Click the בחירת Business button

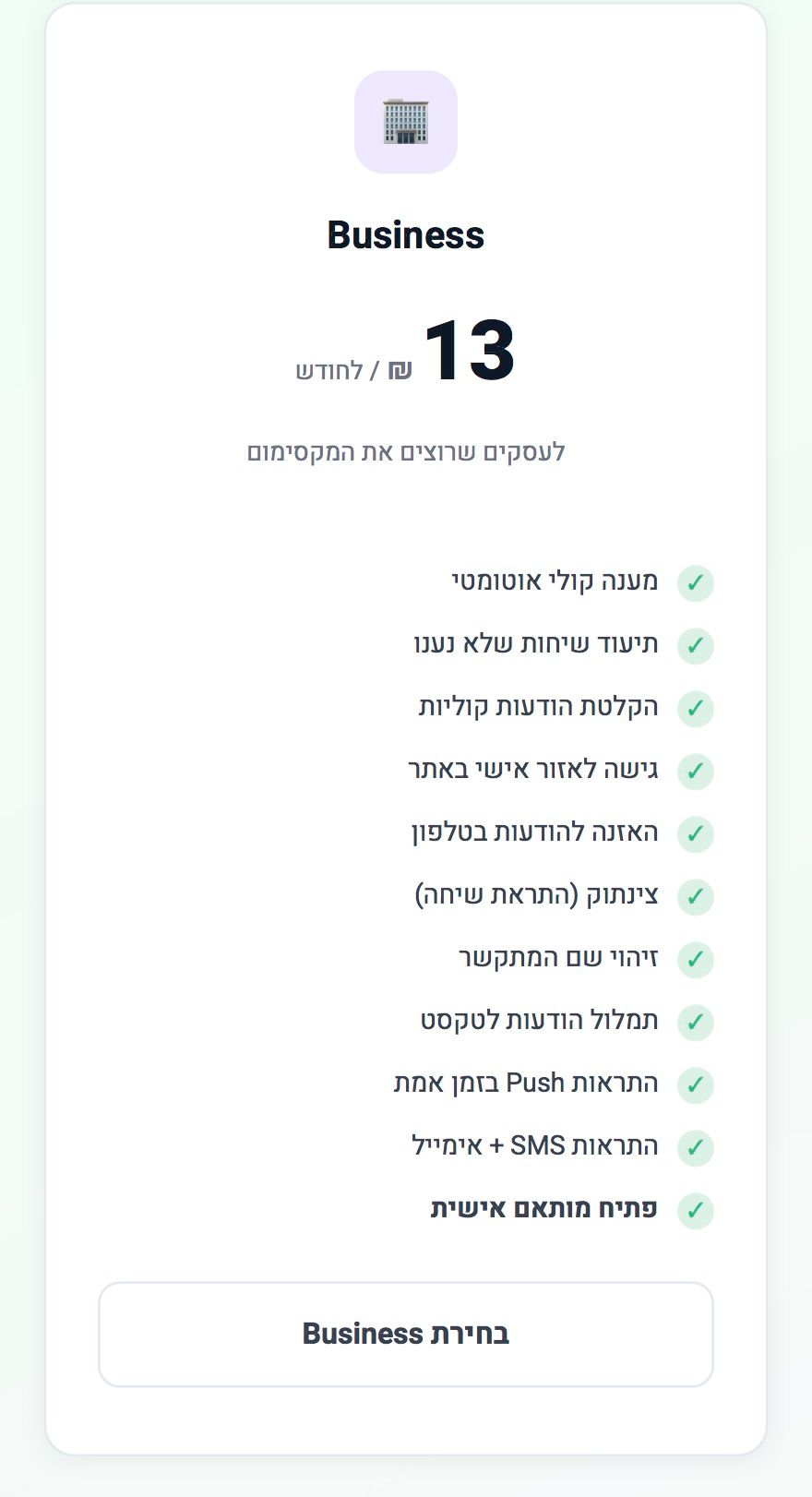point(406,1334)
